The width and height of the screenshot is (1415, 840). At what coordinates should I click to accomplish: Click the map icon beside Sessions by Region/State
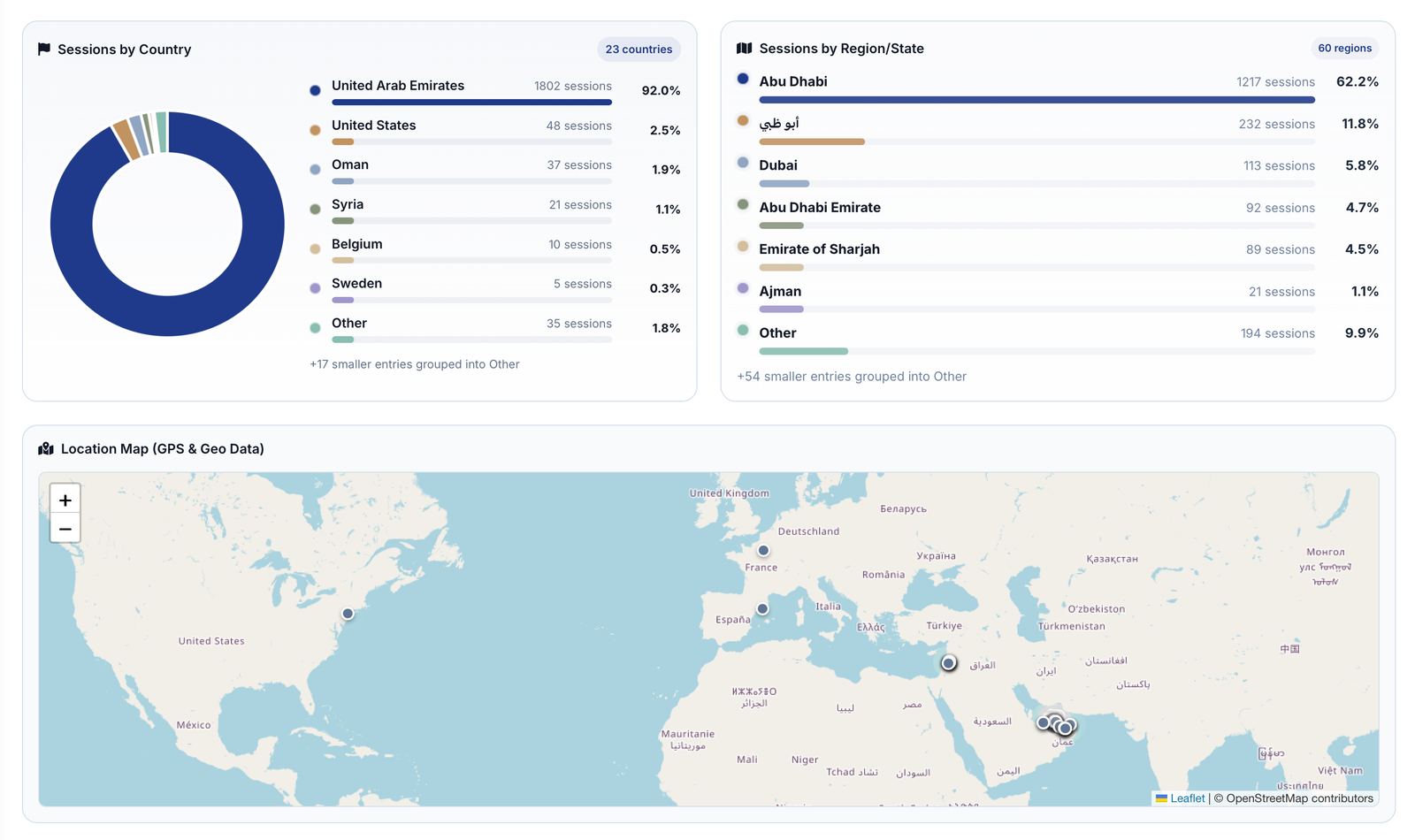744,48
